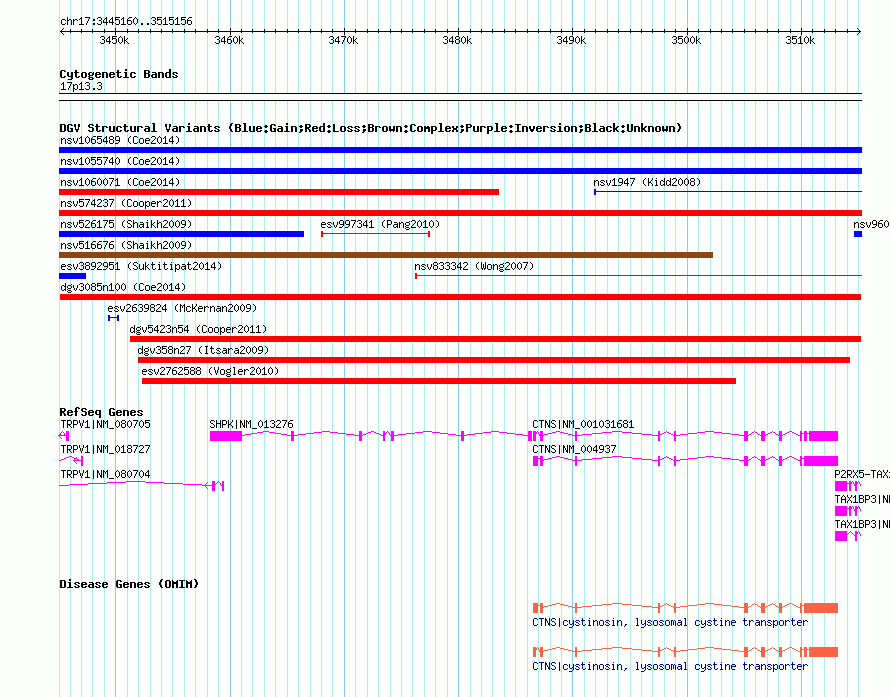Click the 3490k ruler tick label
Image resolution: width=890 pixels, height=697 pixels.
click(x=571, y=40)
